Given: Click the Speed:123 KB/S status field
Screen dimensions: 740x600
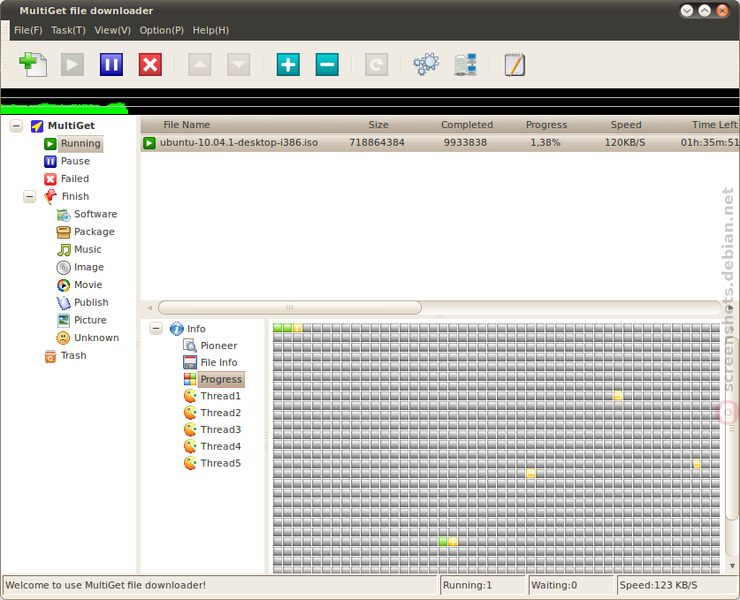Looking at the screenshot, I should point(678,585).
